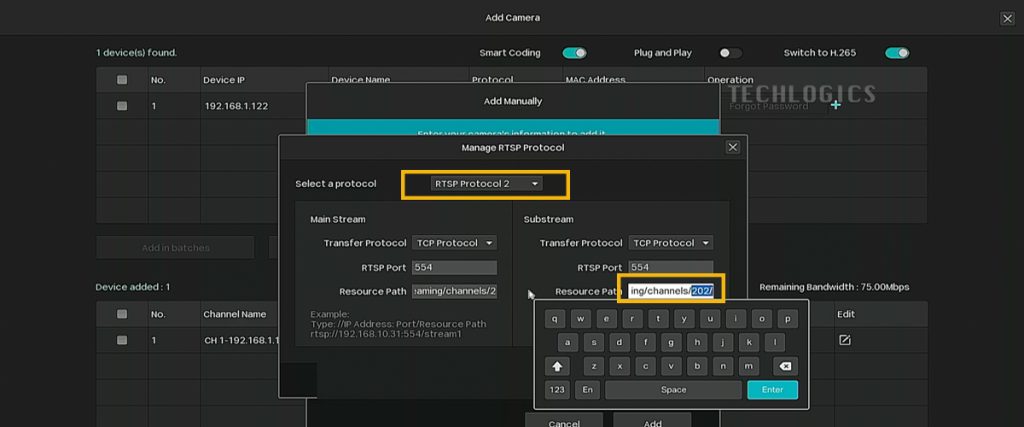Disable the Switch to H.265 toggle

tap(896, 53)
